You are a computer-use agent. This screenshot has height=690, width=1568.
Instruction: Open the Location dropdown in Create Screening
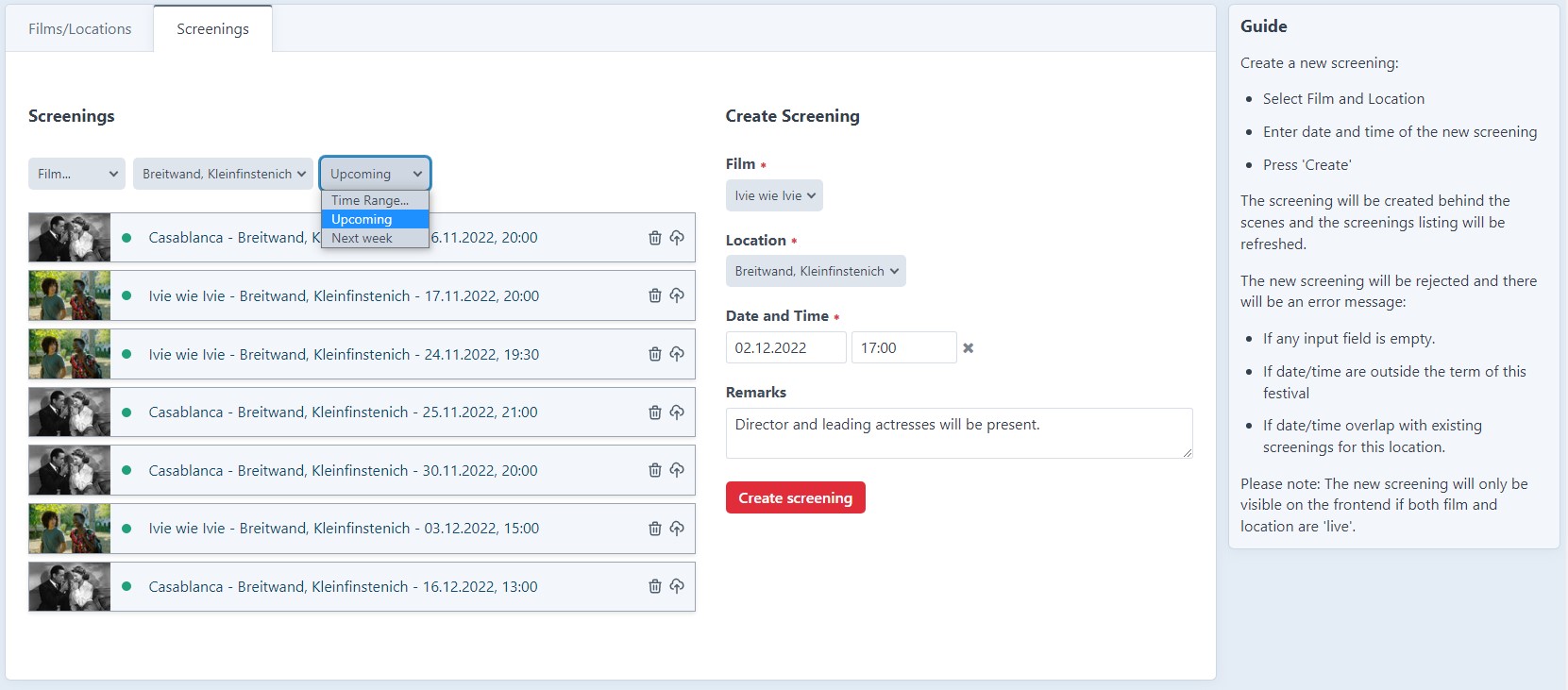click(816, 271)
